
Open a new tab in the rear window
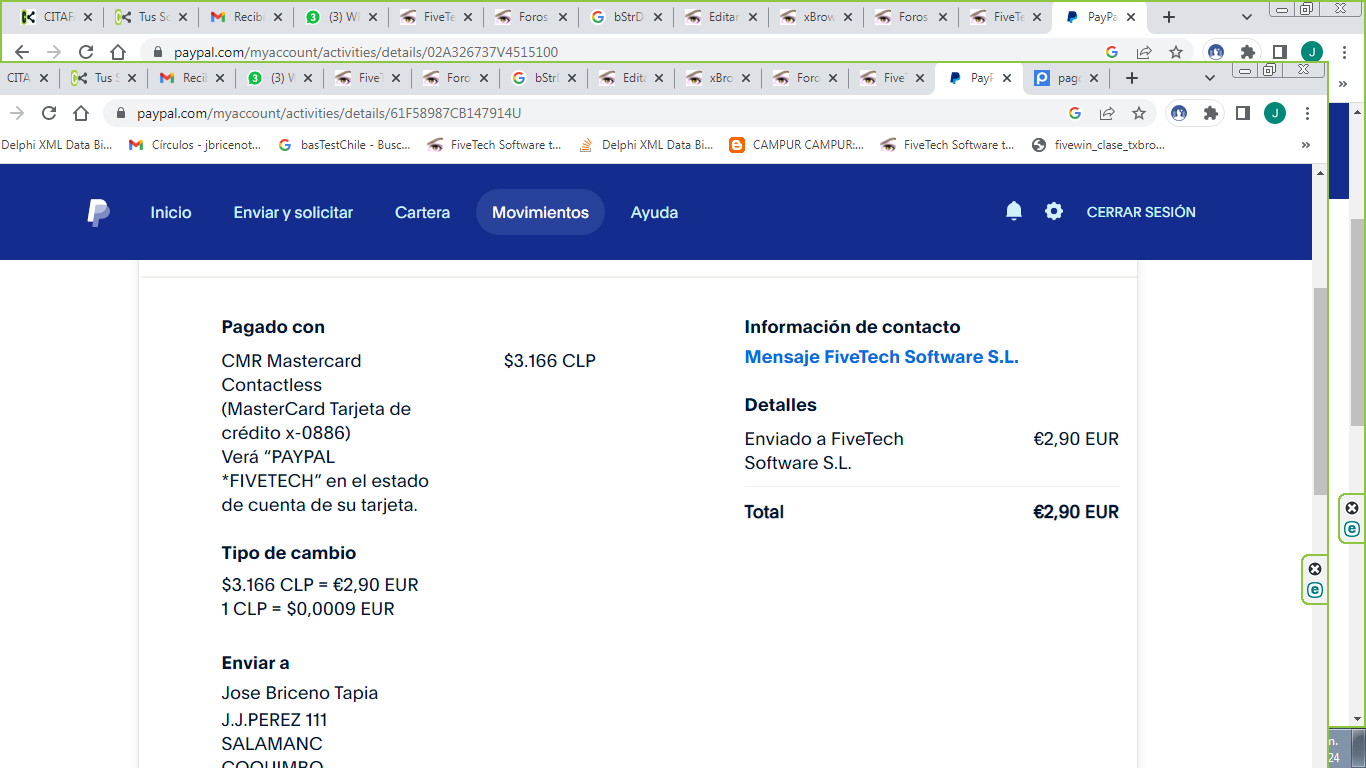pyautogui.click(x=1169, y=17)
